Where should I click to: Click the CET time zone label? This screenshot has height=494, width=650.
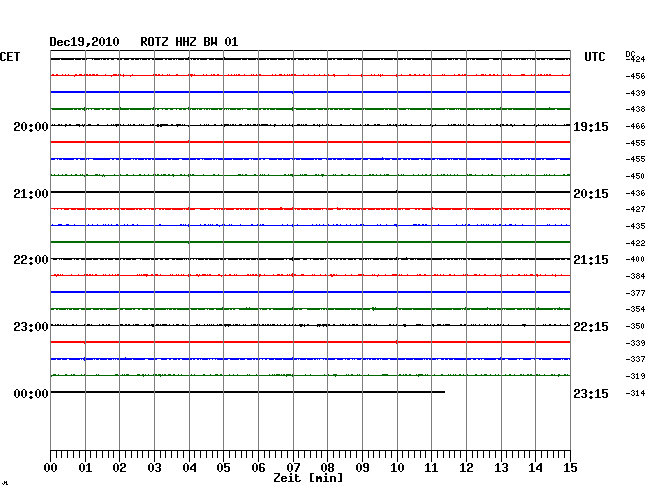click(x=10, y=57)
